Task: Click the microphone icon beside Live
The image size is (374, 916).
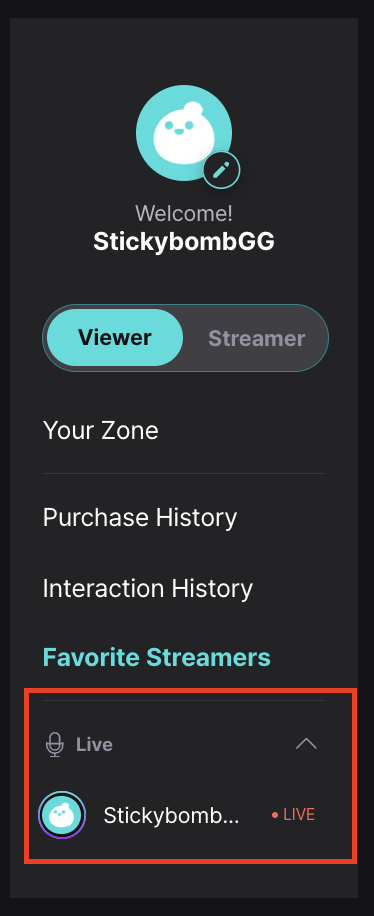Action: pos(55,745)
